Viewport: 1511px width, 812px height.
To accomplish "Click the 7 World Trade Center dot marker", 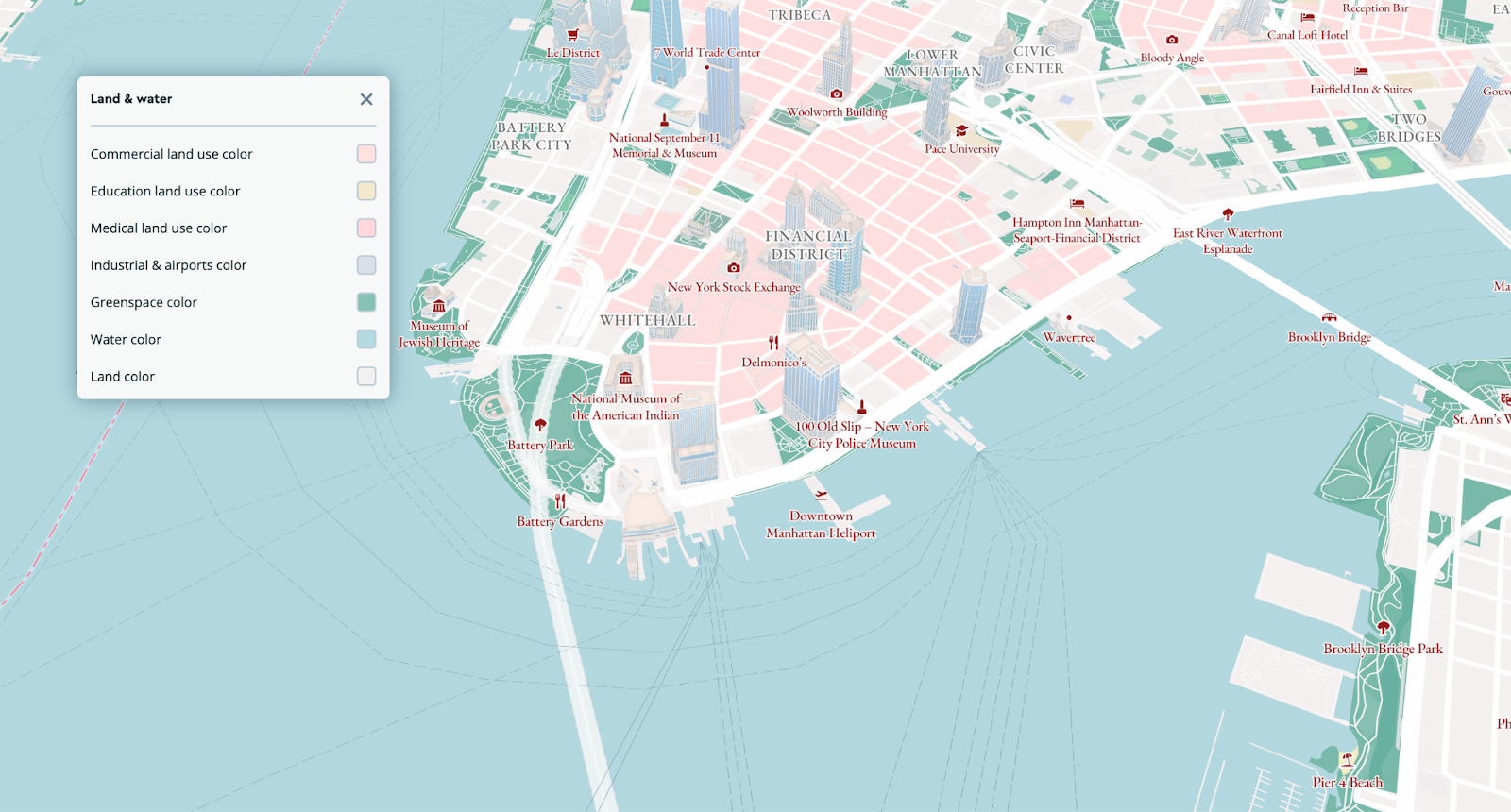I will [706, 67].
